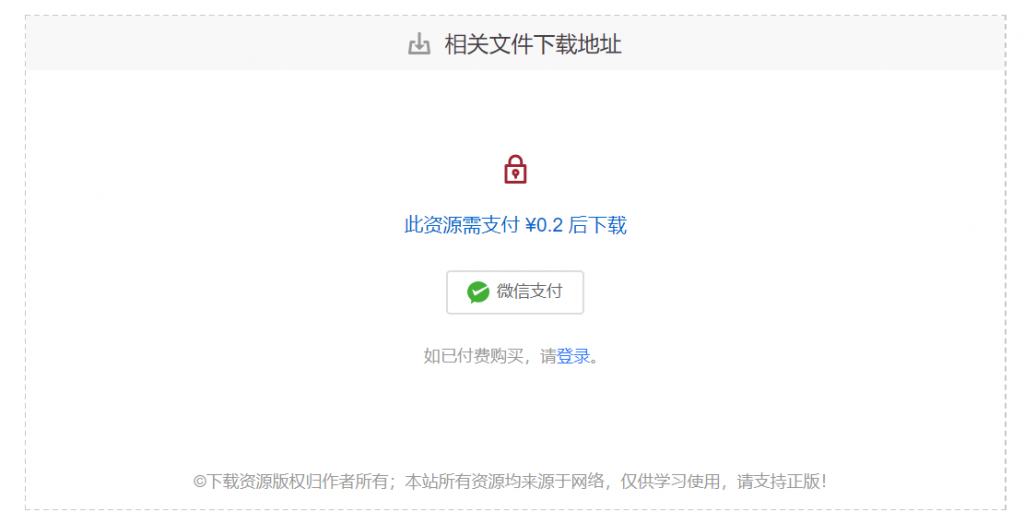Click the red padlock icon
The height and width of the screenshot is (524, 1024).
click(515, 169)
